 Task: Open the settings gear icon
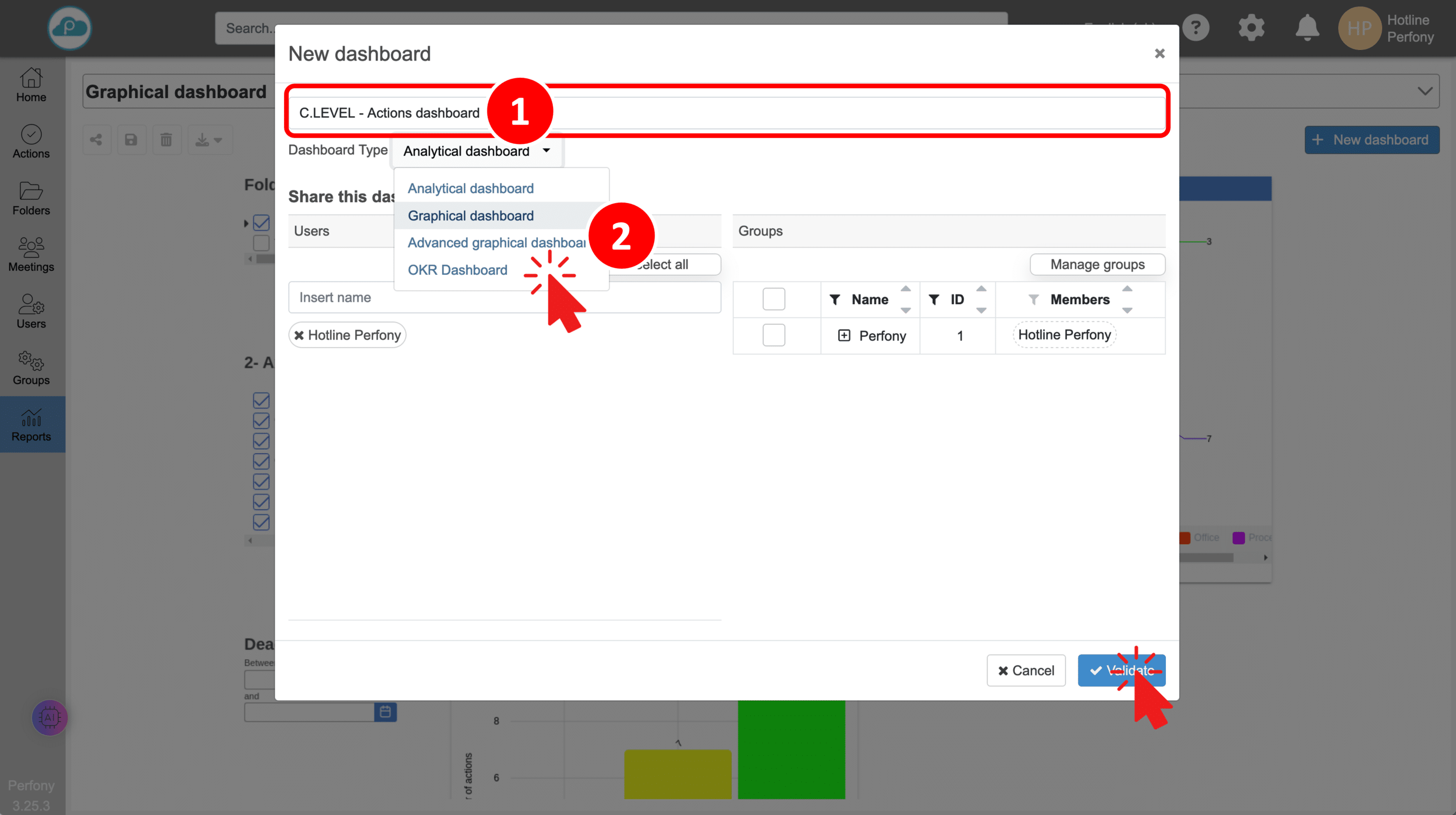point(1251,28)
